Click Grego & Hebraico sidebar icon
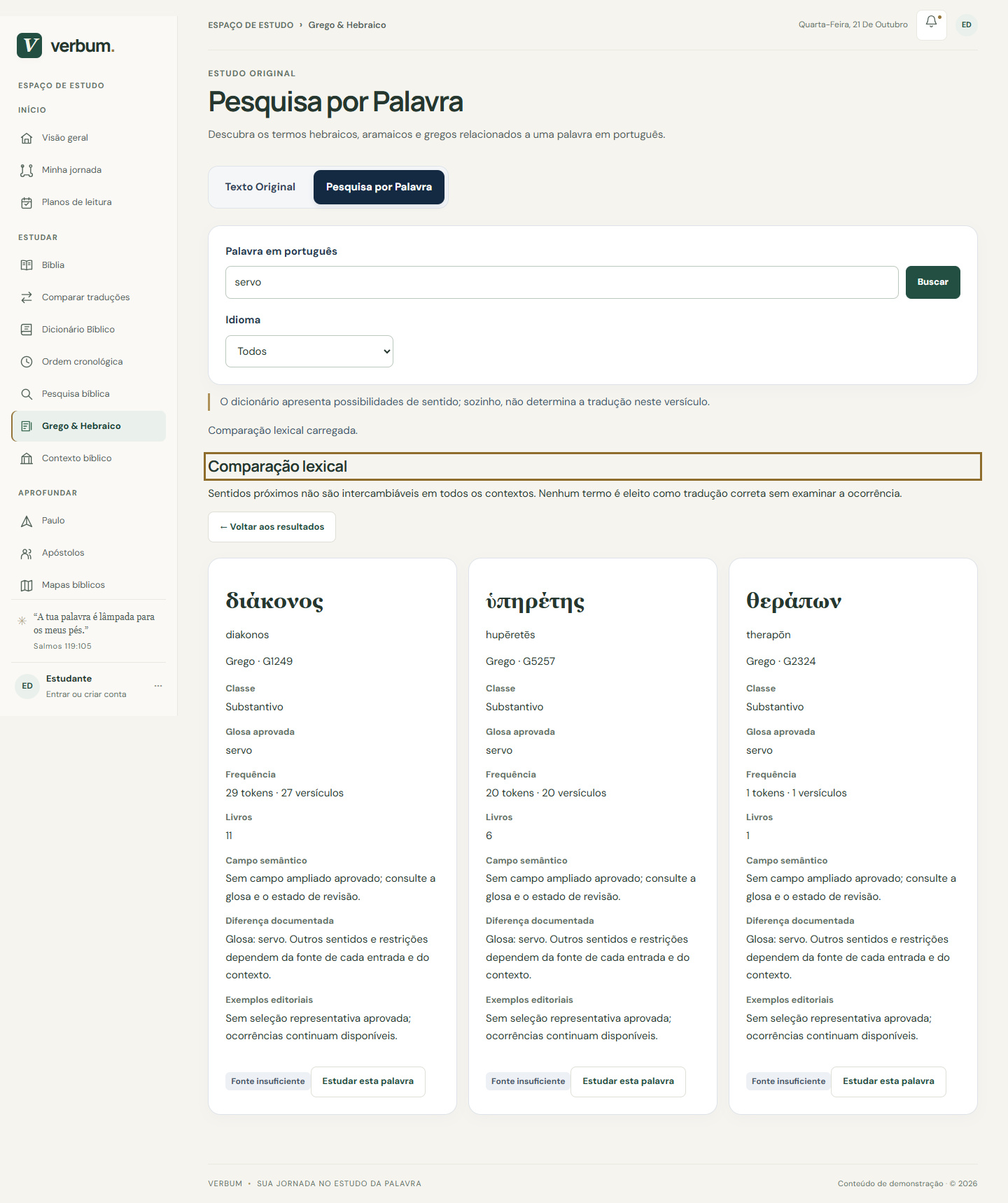1008x1203 pixels. [27, 426]
